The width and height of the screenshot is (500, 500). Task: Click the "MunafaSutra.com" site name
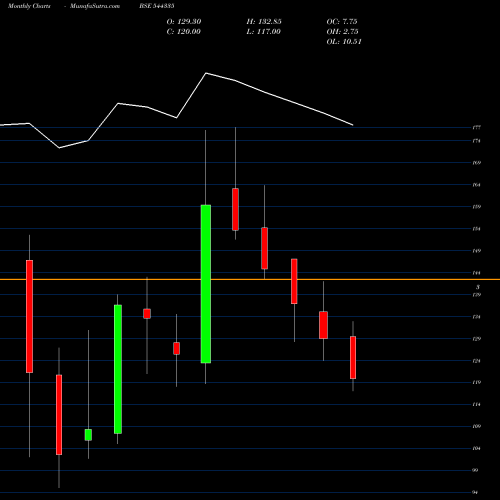click(95, 6)
